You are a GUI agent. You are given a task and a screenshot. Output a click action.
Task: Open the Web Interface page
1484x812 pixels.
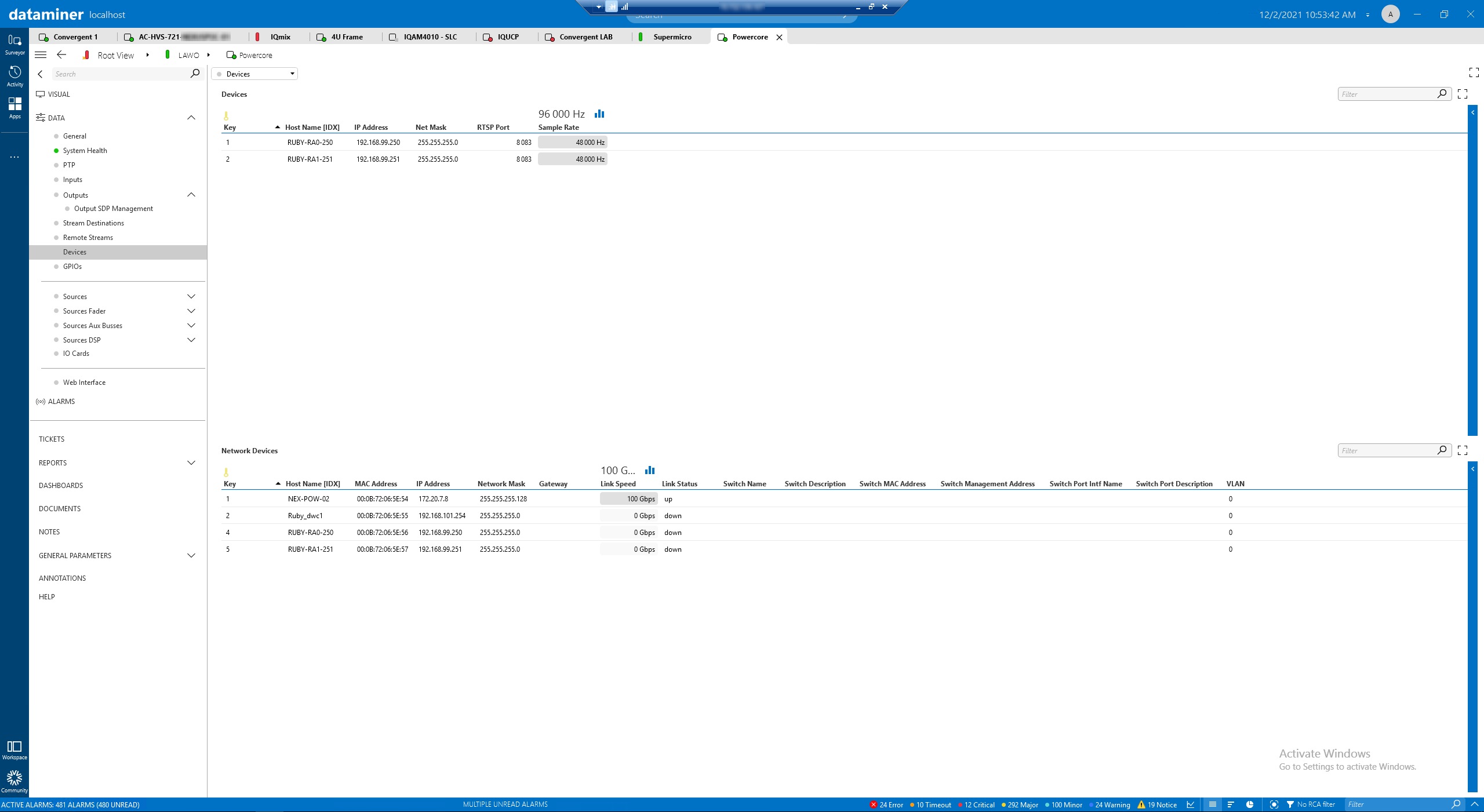pos(84,383)
